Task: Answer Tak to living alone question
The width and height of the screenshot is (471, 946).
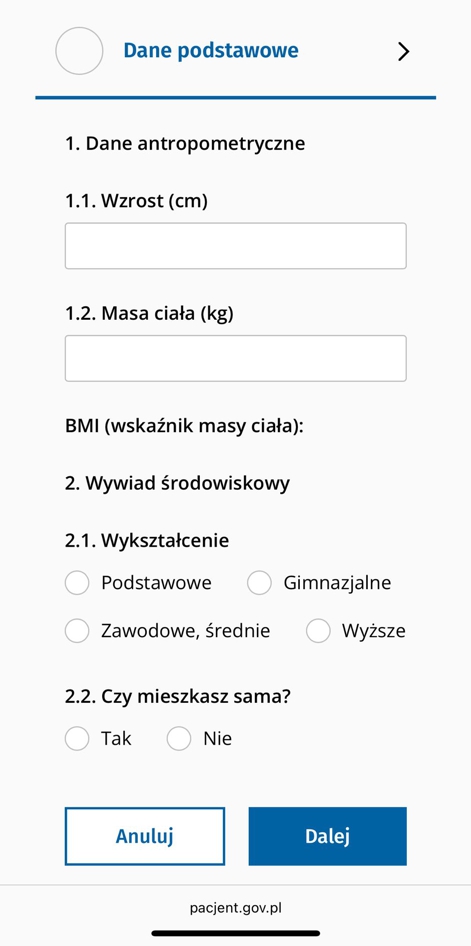Action: click(77, 738)
